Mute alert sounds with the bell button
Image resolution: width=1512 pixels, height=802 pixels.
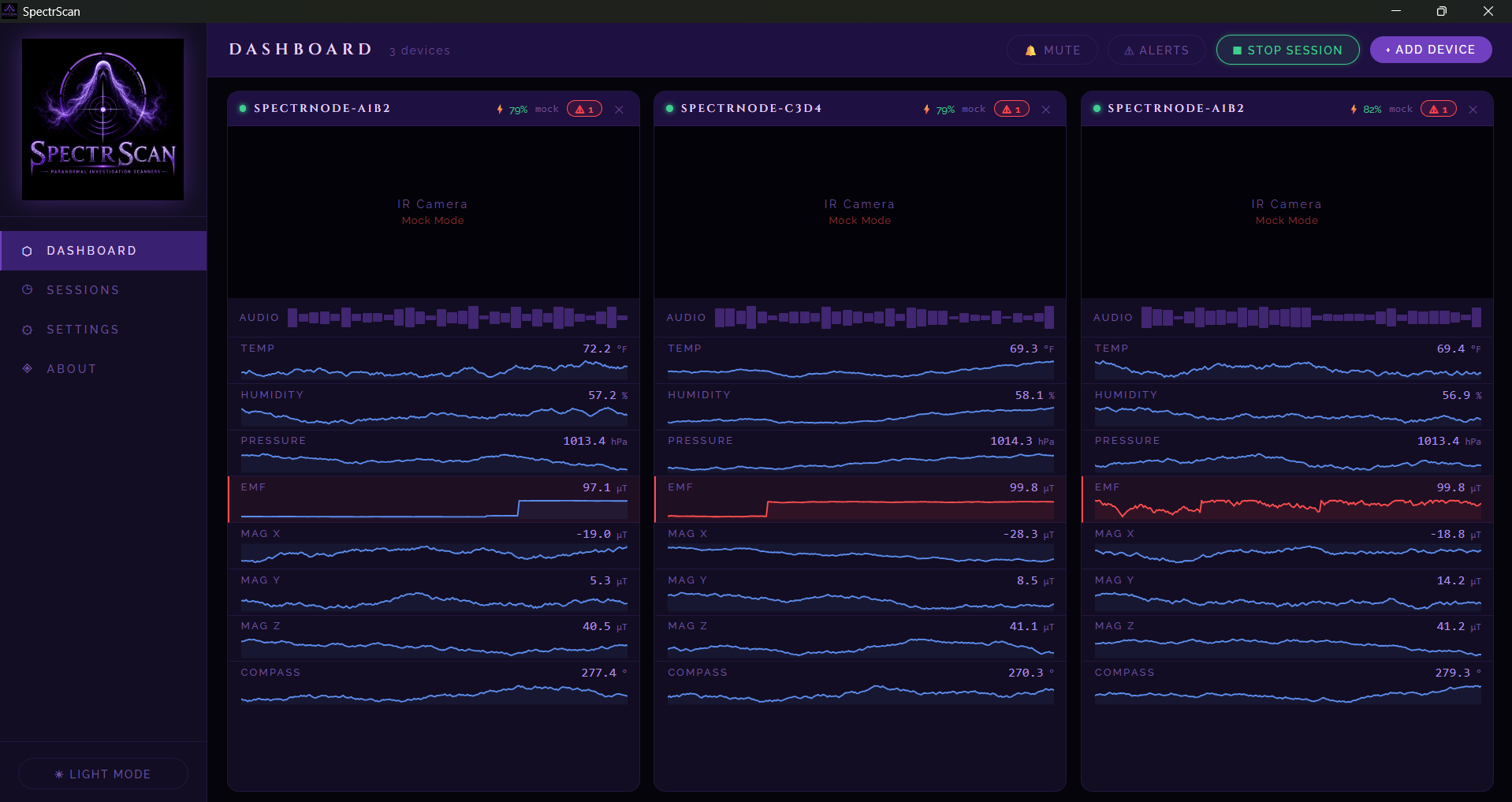coord(1052,50)
